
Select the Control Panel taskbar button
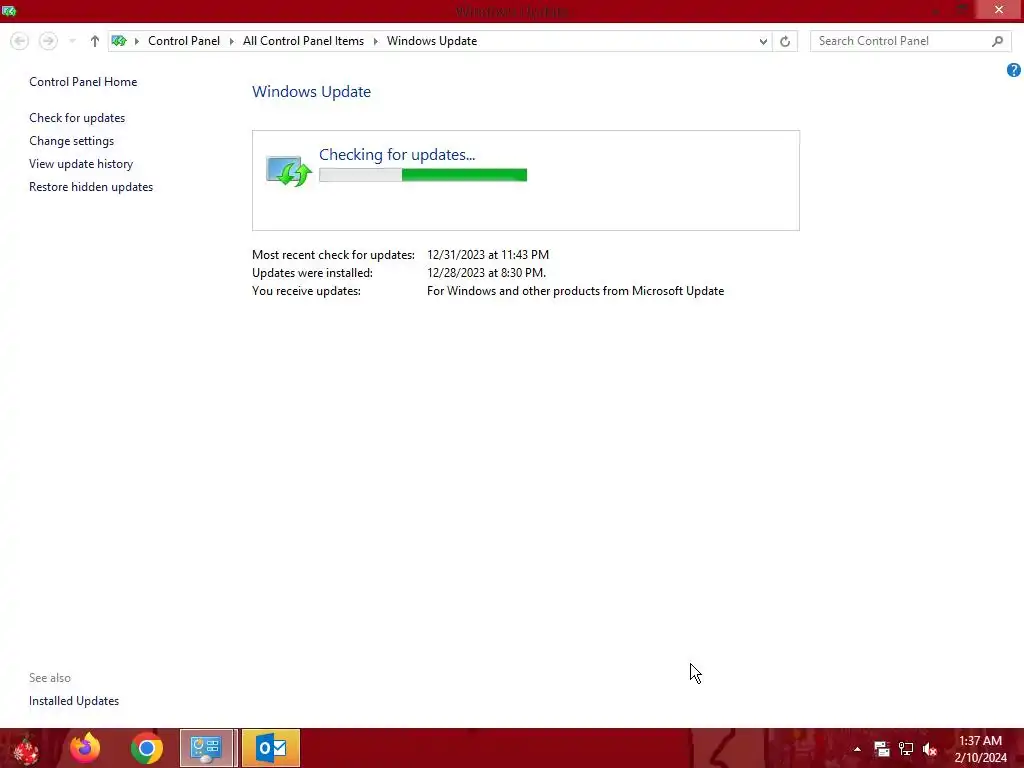pos(208,748)
